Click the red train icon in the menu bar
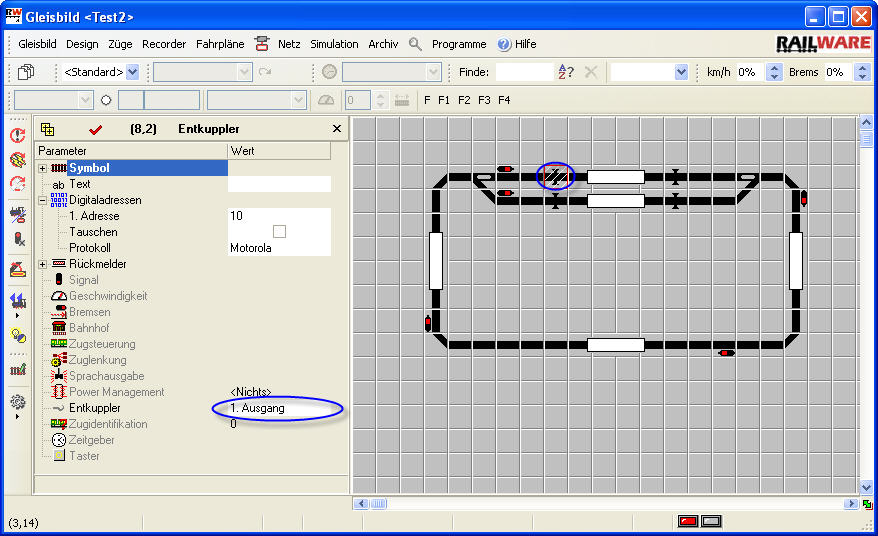Image resolution: width=878 pixels, height=536 pixels. pyautogui.click(x=261, y=44)
